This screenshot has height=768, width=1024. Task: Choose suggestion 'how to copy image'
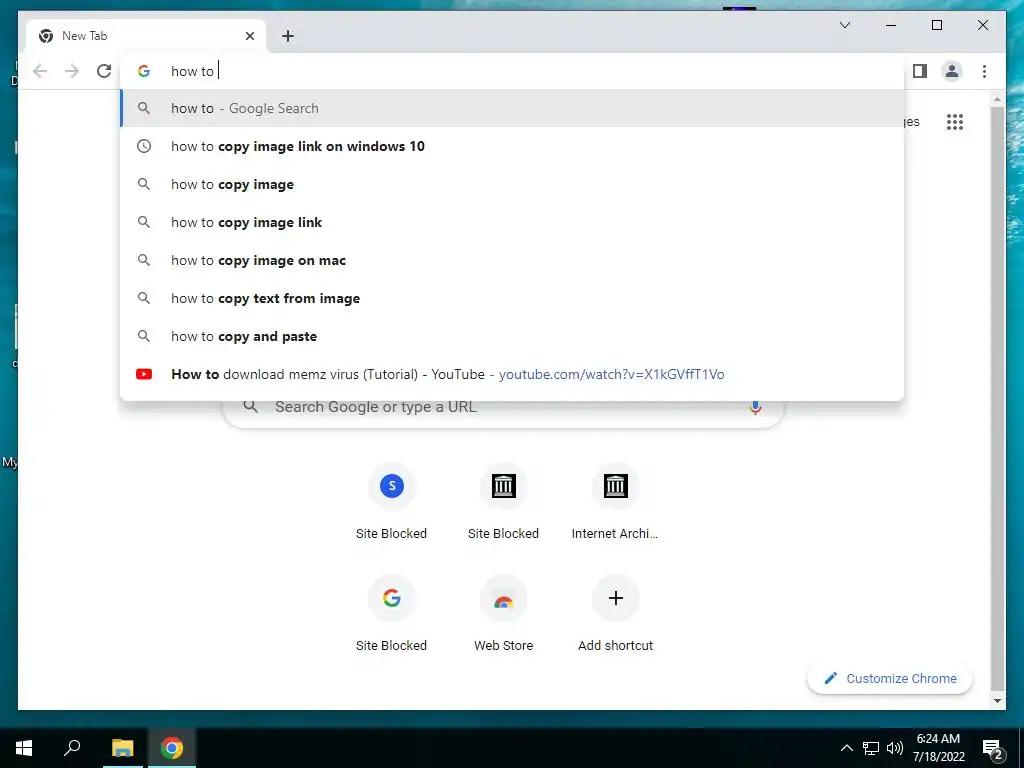(x=513, y=184)
